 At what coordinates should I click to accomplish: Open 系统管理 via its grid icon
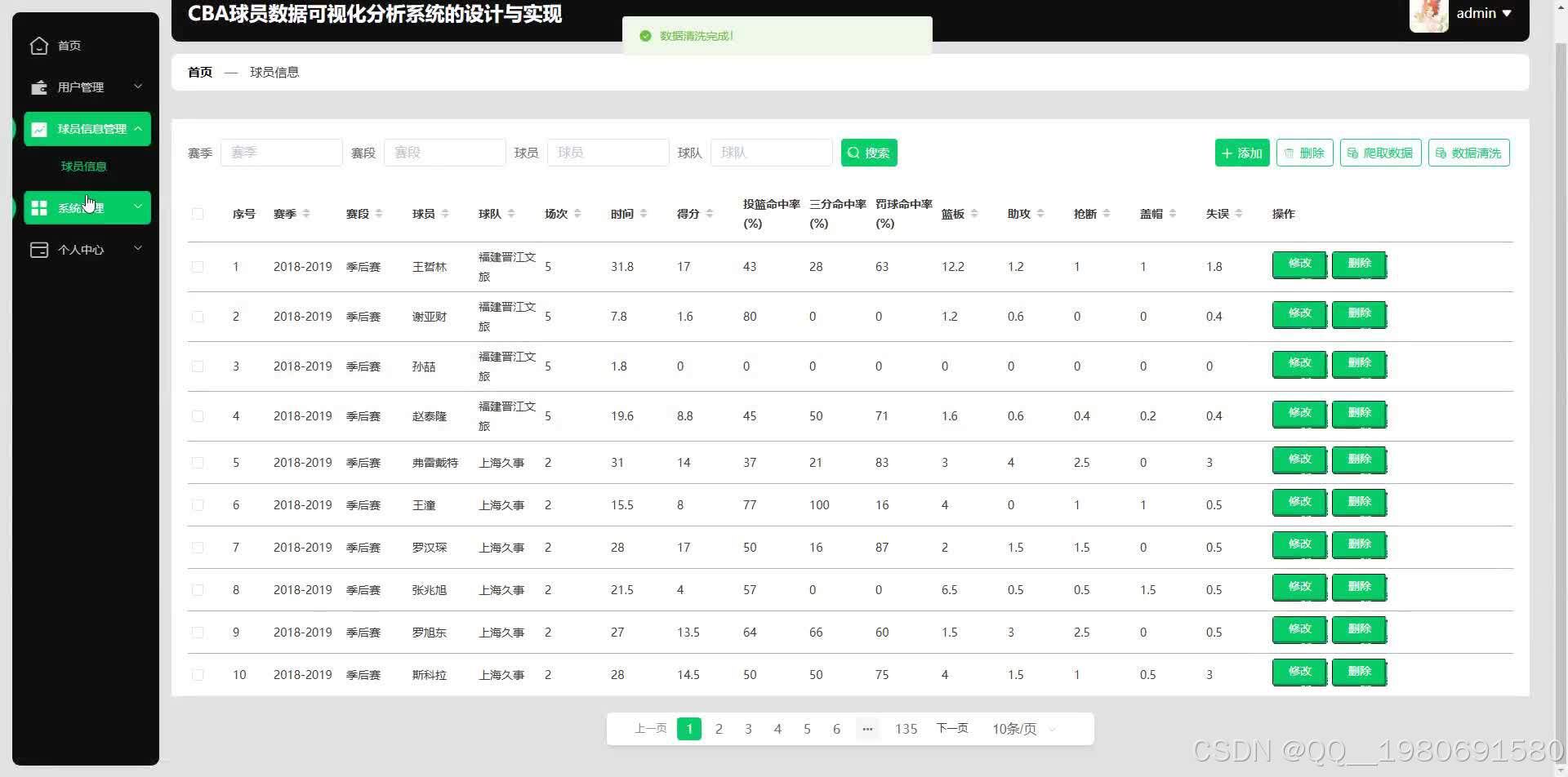[x=39, y=207]
